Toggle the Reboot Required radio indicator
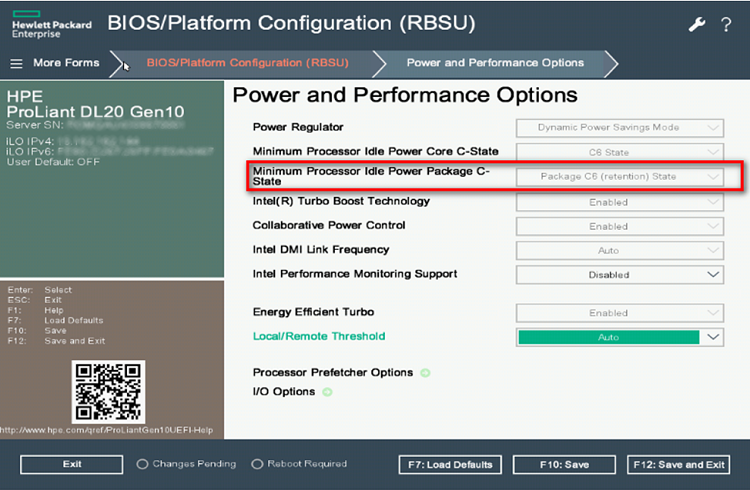The image size is (750, 490). tap(257, 464)
